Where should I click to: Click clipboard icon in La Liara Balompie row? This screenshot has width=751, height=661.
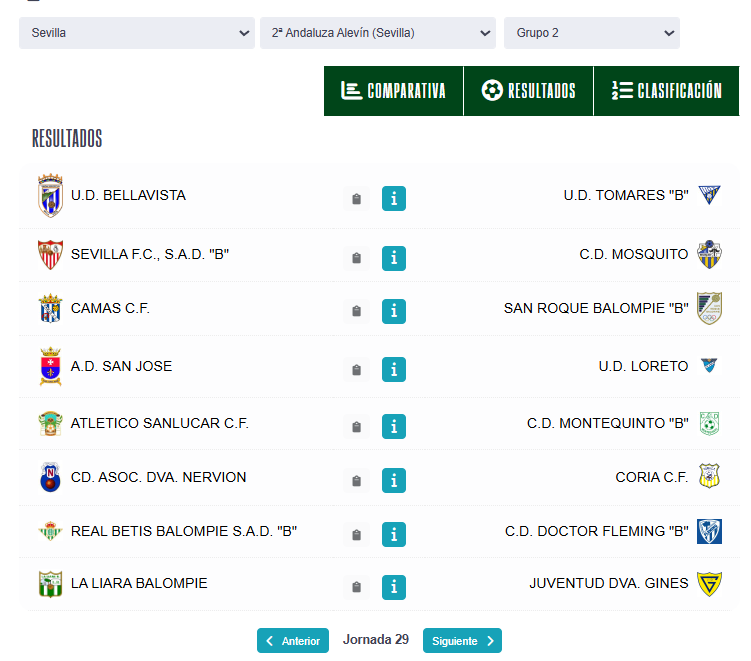(x=356, y=587)
